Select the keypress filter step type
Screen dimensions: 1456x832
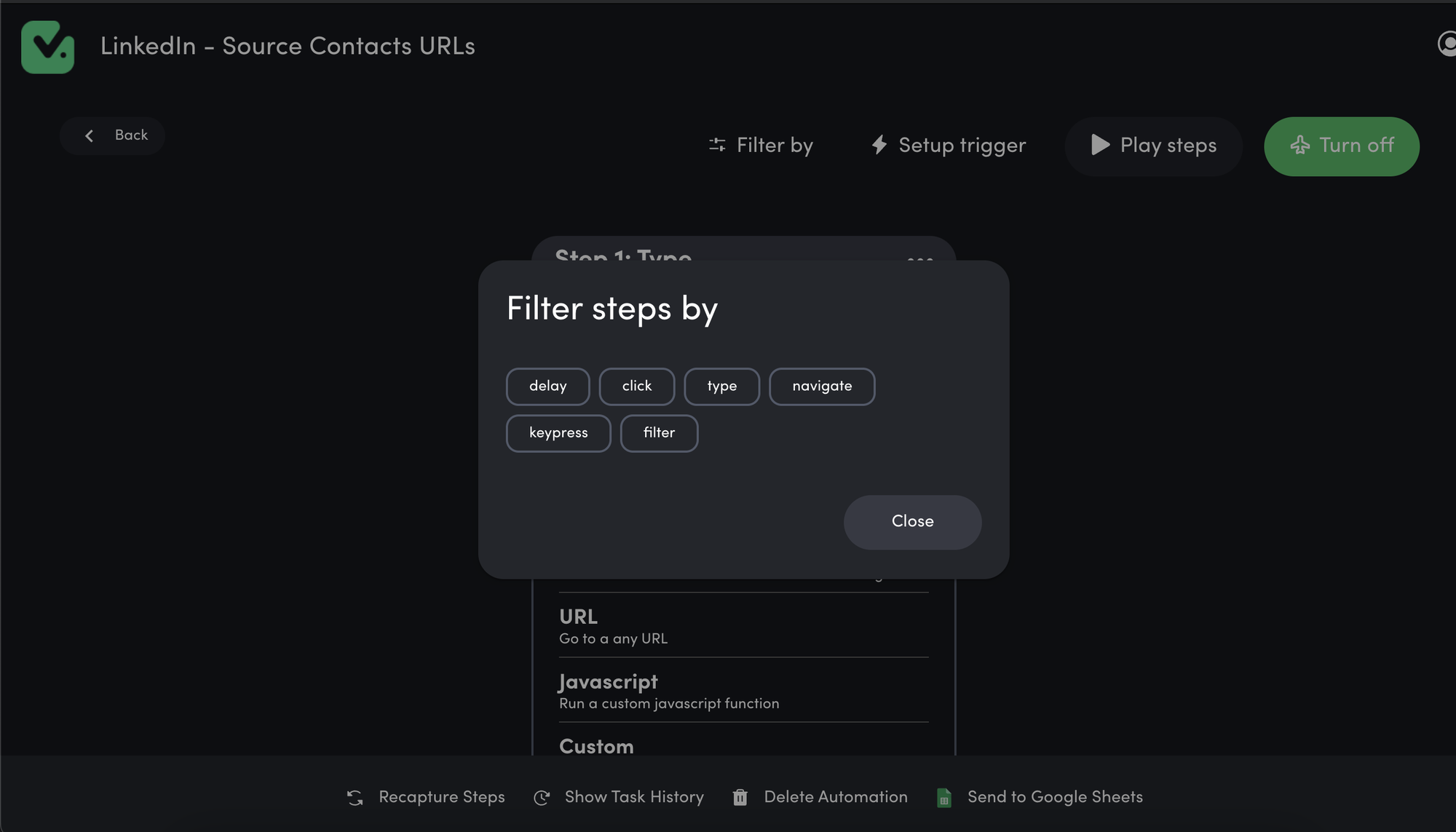[x=558, y=433]
